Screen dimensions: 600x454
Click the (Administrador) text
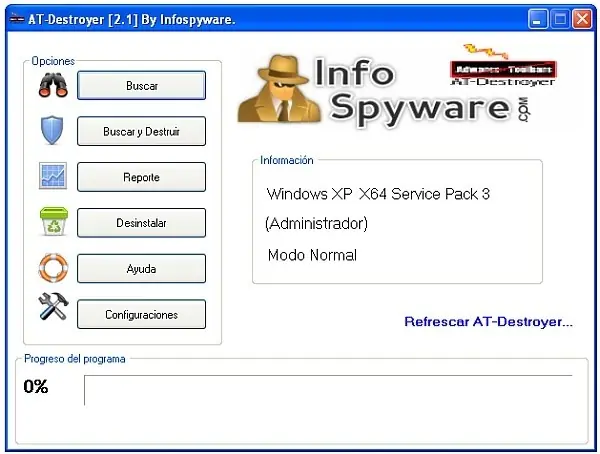[x=316, y=224]
